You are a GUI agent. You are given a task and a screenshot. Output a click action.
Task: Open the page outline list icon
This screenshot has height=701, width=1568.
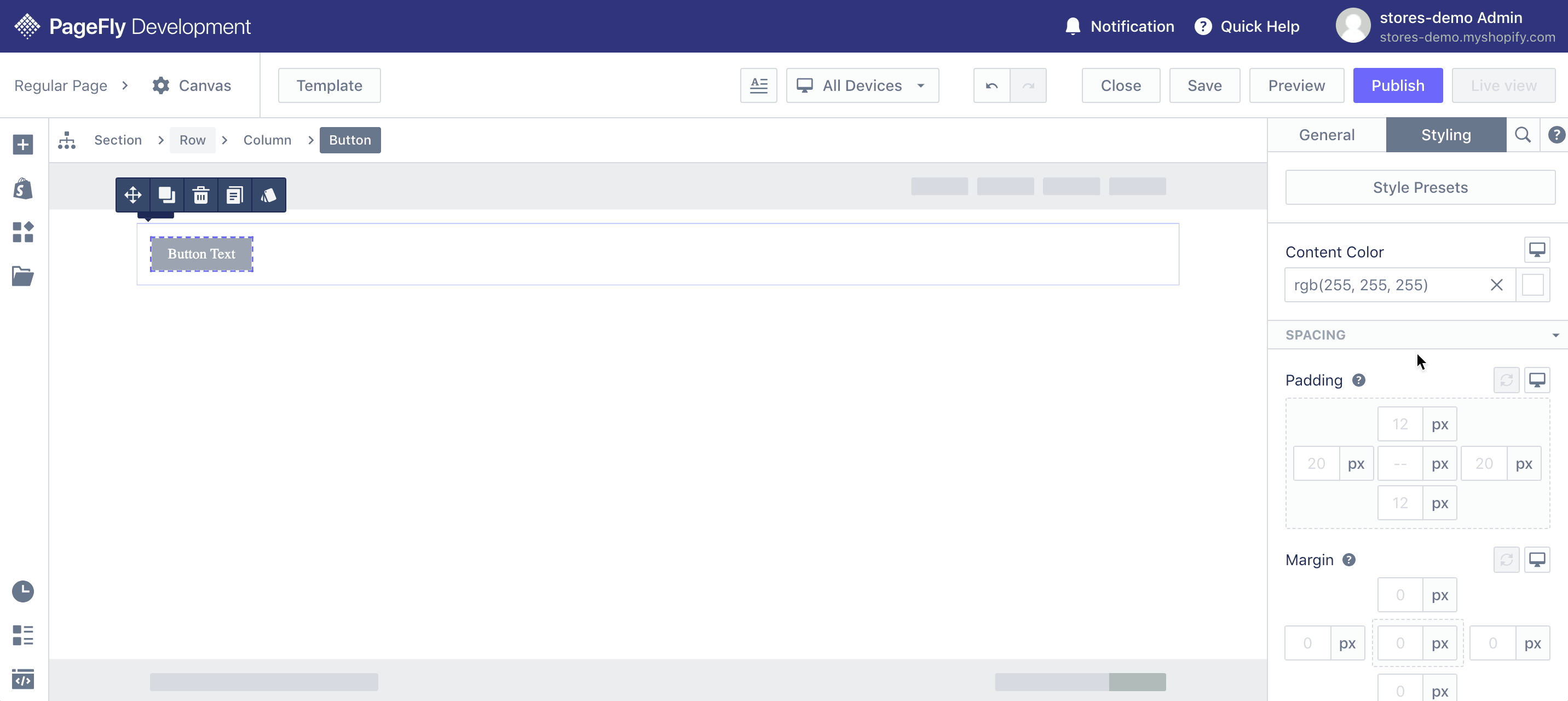click(22, 635)
